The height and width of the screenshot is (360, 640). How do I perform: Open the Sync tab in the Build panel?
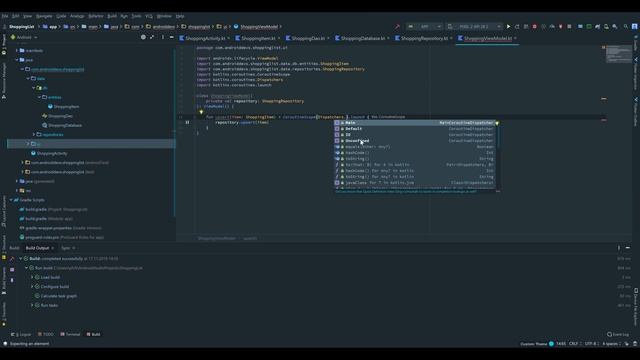[66, 248]
